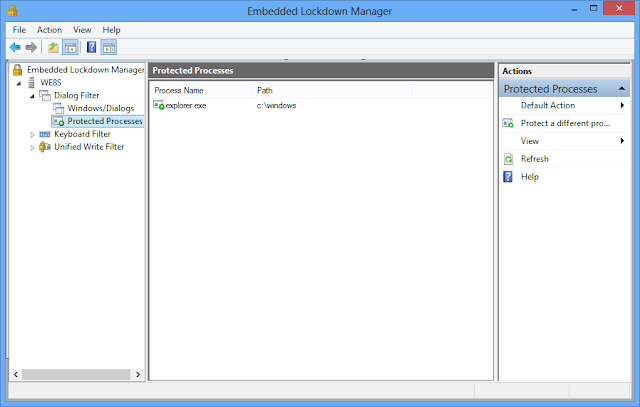This screenshot has width=640, height=407.
Task: Click the Forward arrow toolbar icon
Action: [x=31, y=47]
